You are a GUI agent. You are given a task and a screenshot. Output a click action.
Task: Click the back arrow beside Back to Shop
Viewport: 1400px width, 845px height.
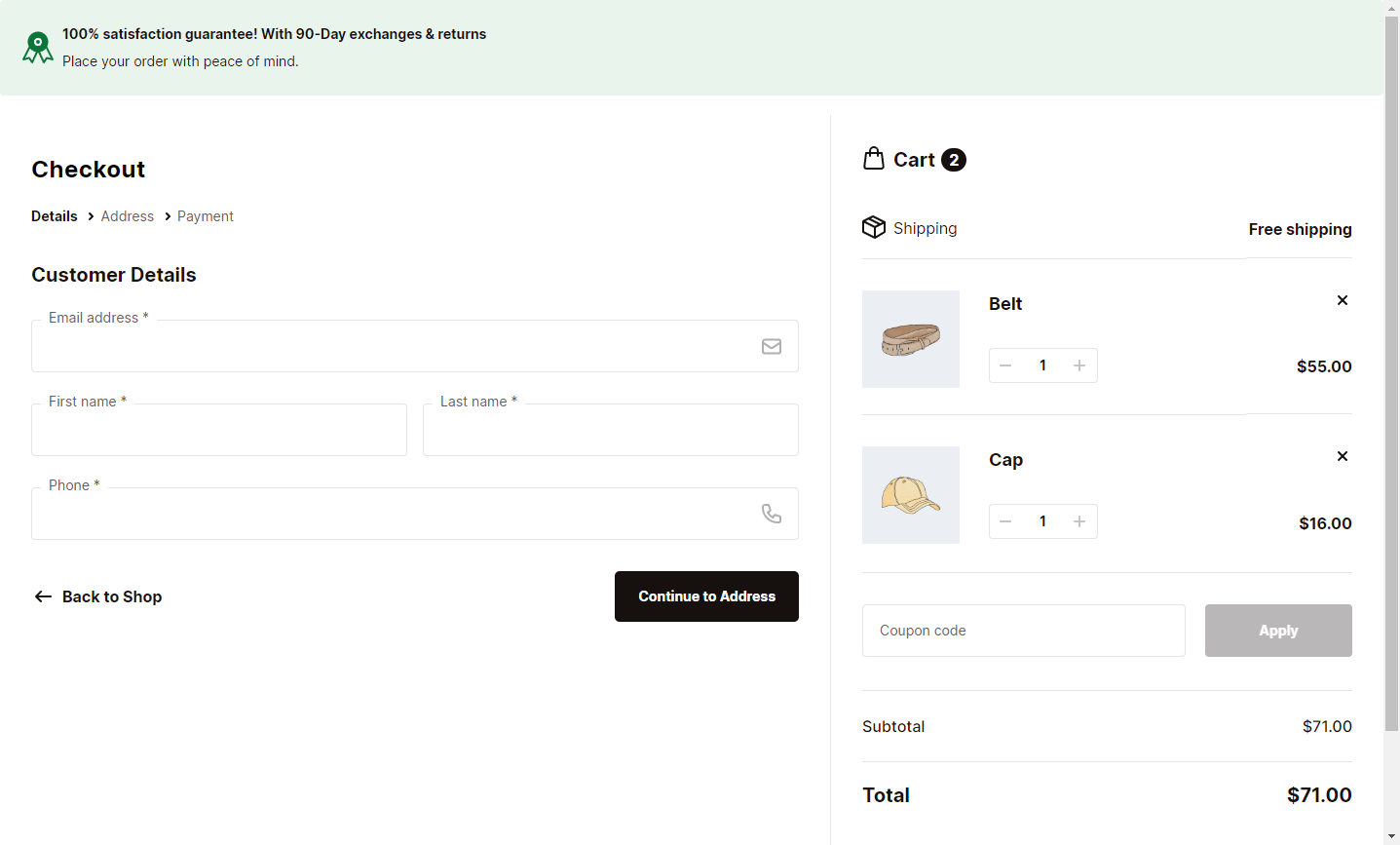pos(43,595)
